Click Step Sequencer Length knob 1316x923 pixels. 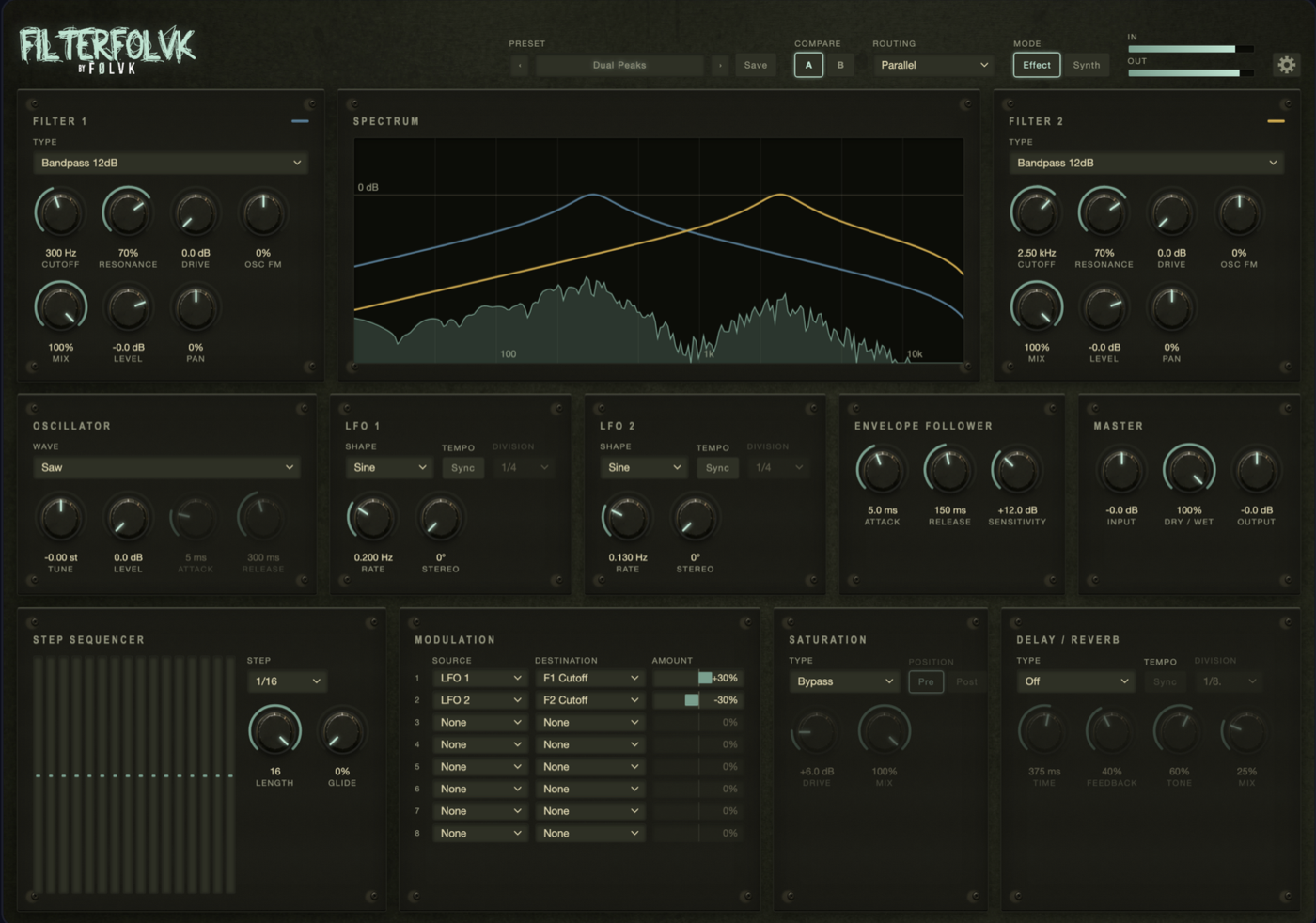274,731
